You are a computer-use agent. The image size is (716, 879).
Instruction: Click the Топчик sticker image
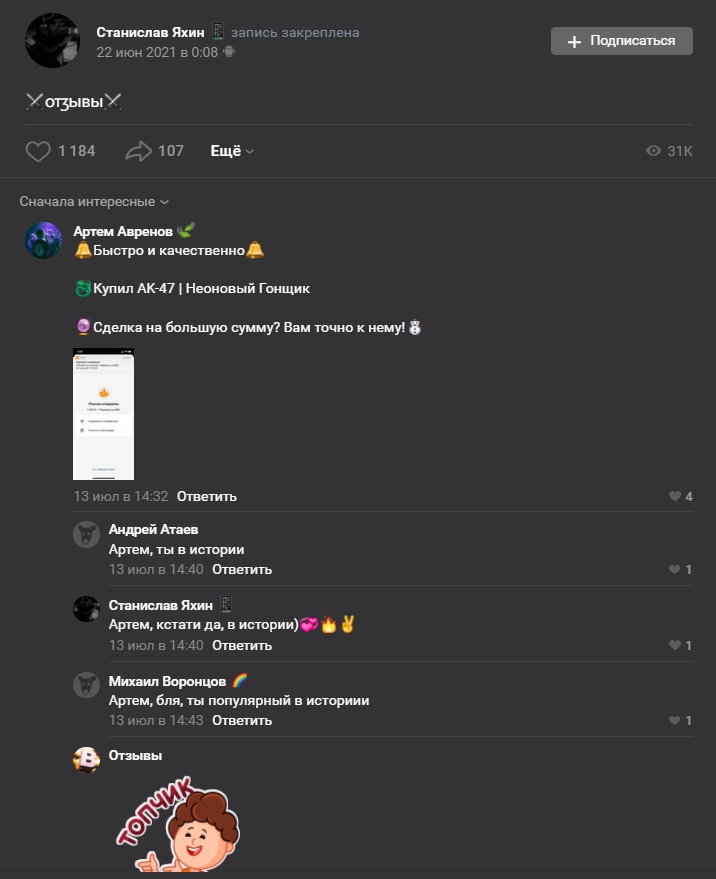pos(177,825)
